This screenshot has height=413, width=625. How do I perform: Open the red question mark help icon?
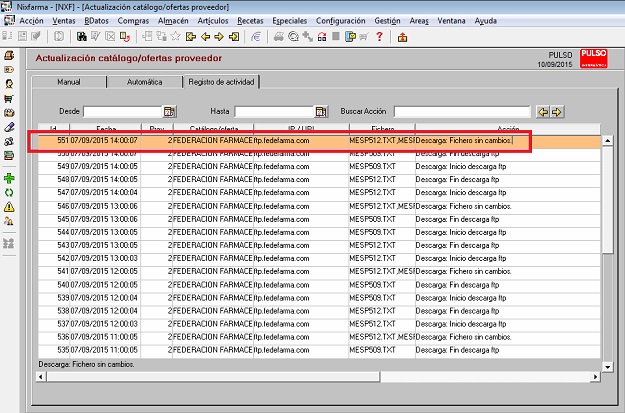(x=379, y=37)
